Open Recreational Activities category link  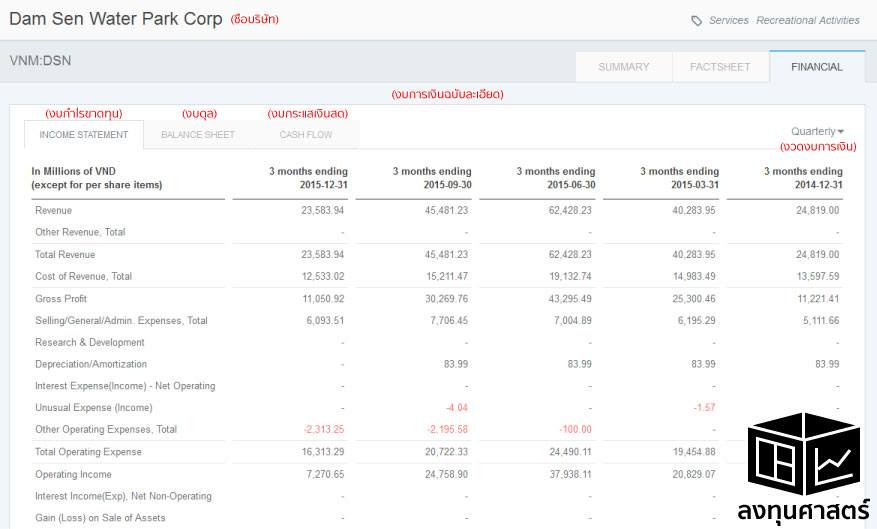click(808, 20)
